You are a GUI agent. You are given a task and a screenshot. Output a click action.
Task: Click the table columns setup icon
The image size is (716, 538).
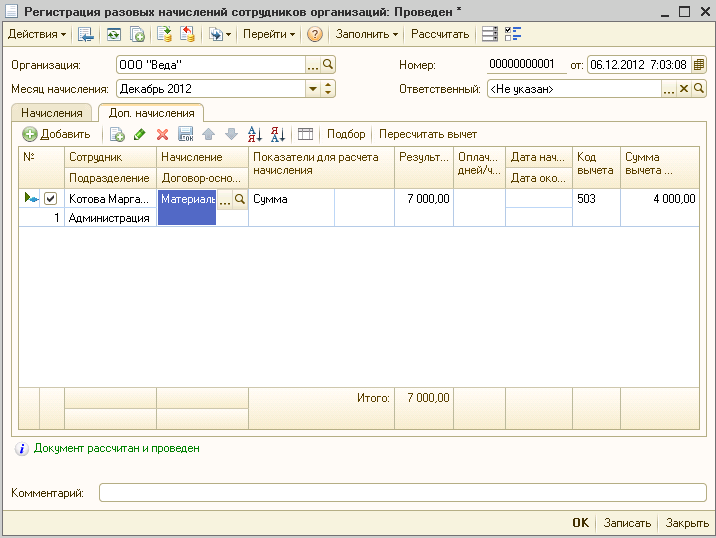305,134
